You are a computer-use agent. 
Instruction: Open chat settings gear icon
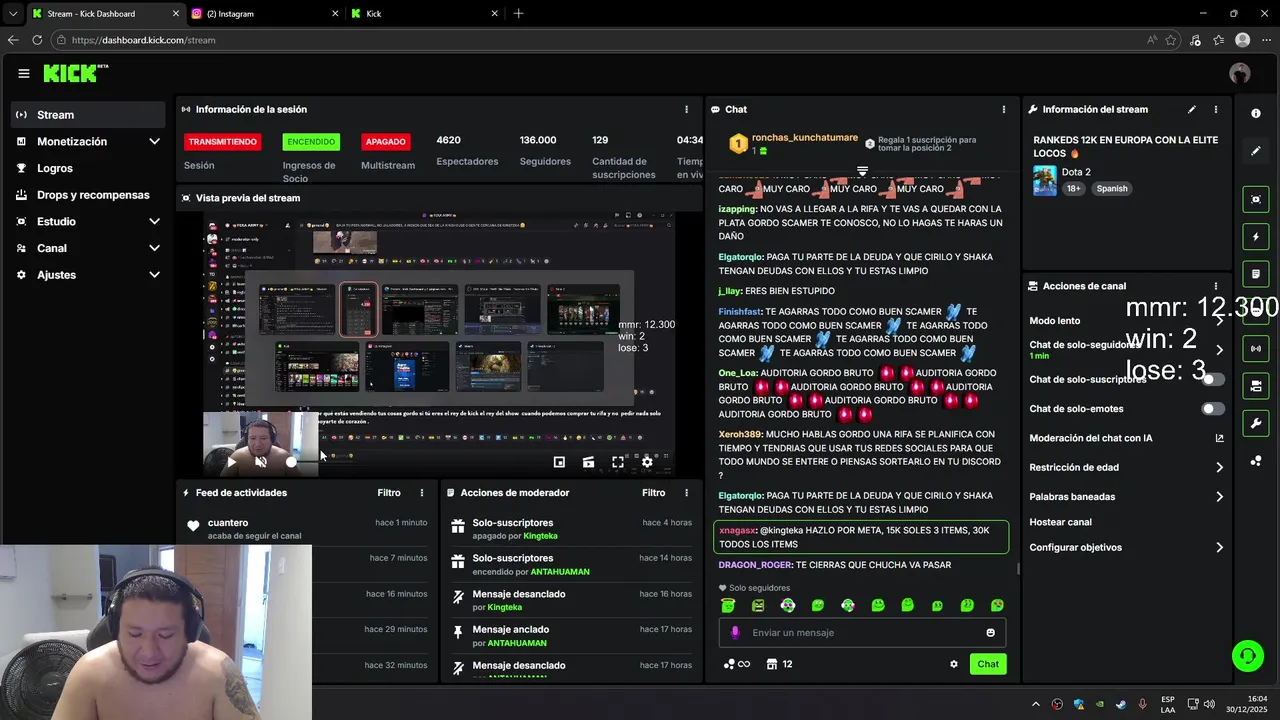click(x=954, y=664)
